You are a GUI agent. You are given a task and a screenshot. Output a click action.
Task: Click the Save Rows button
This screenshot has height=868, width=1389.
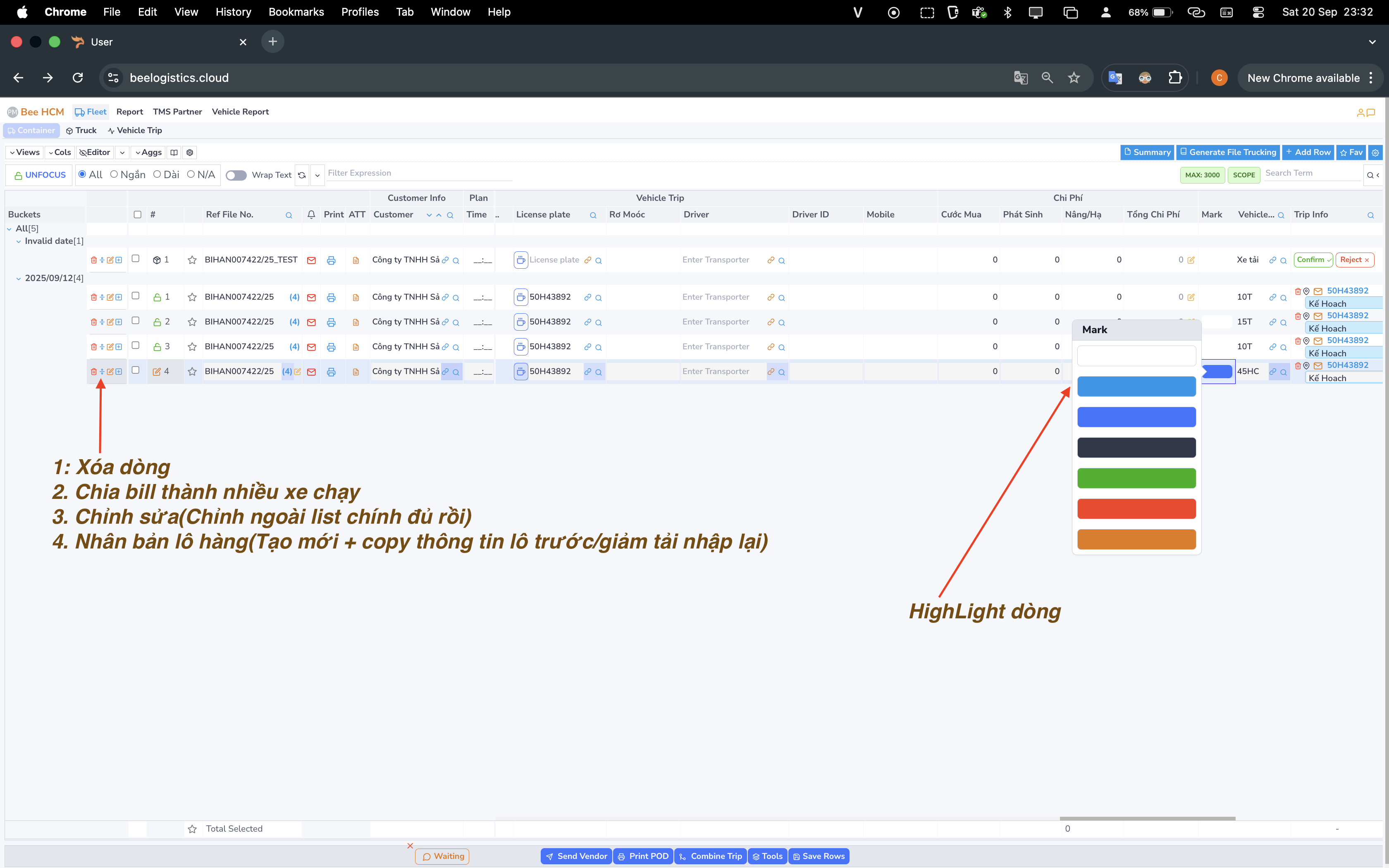coord(819,856)
